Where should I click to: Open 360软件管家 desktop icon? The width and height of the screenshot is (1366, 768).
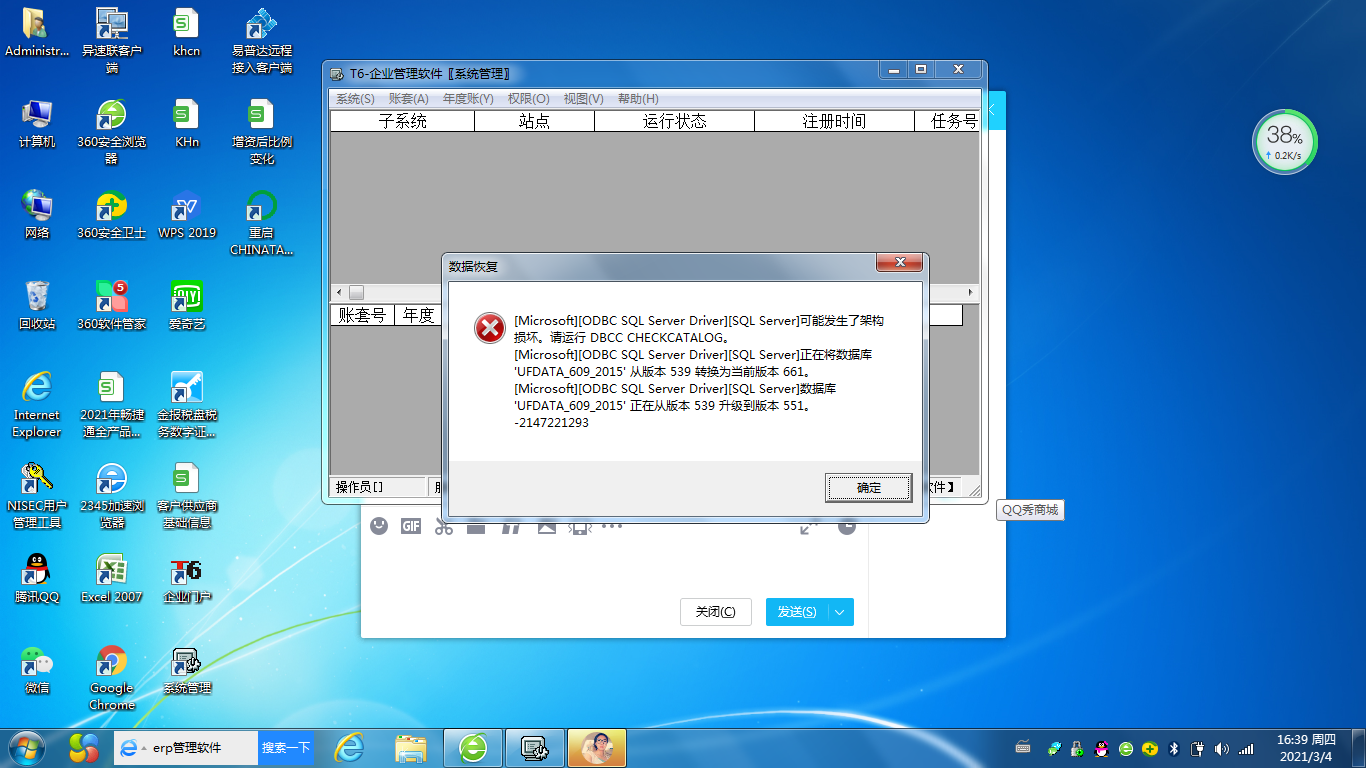[x=112, y=306]
